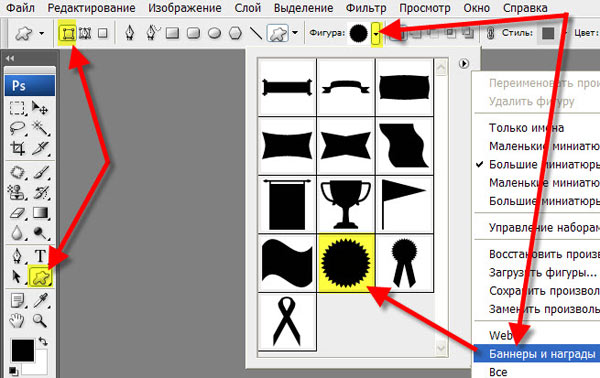
Task: Swap foreground and background colors
Action: tap(43, 341)
